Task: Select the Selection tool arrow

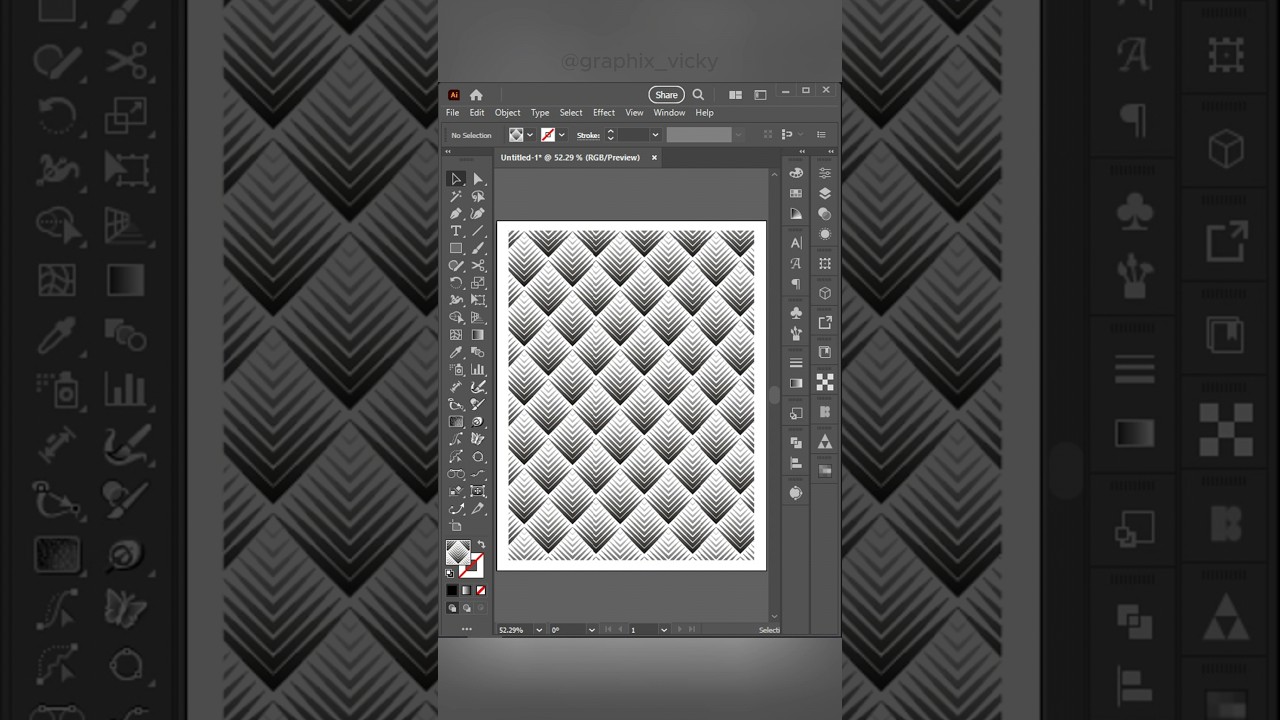Action: tap(456, 179)
